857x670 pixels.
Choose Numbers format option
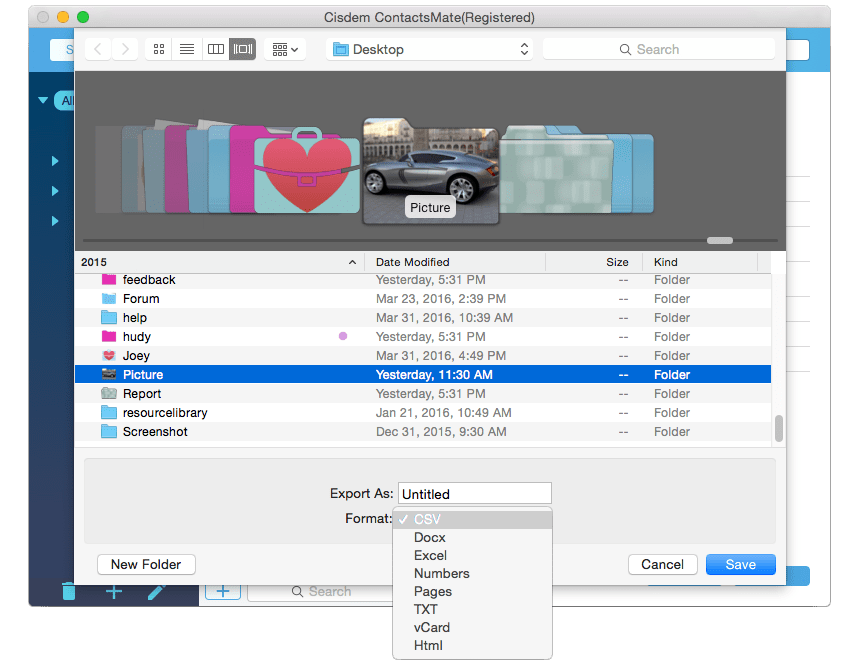point(472,573)
